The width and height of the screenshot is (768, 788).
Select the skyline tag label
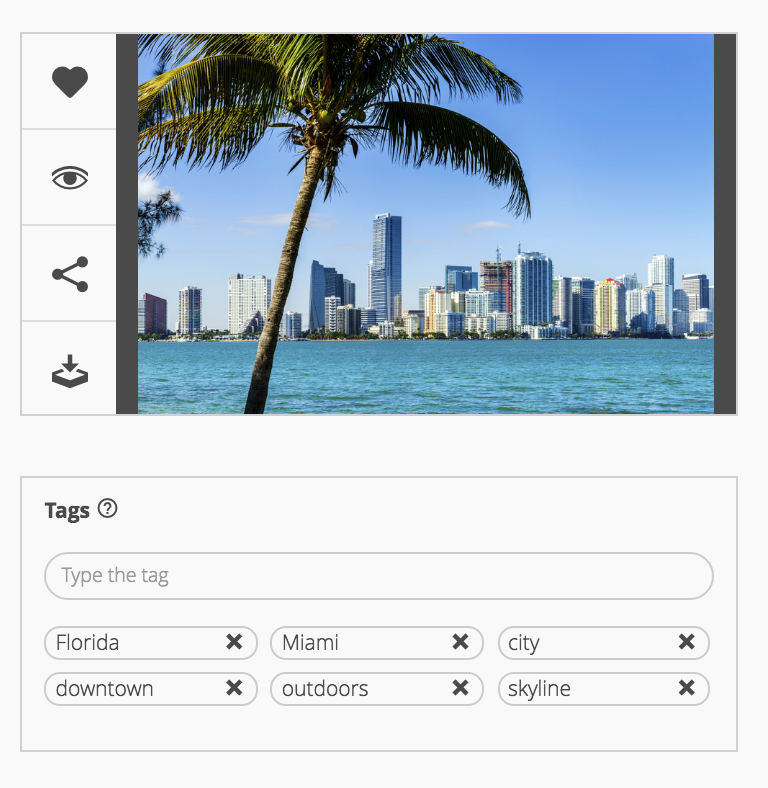(539, 690)
